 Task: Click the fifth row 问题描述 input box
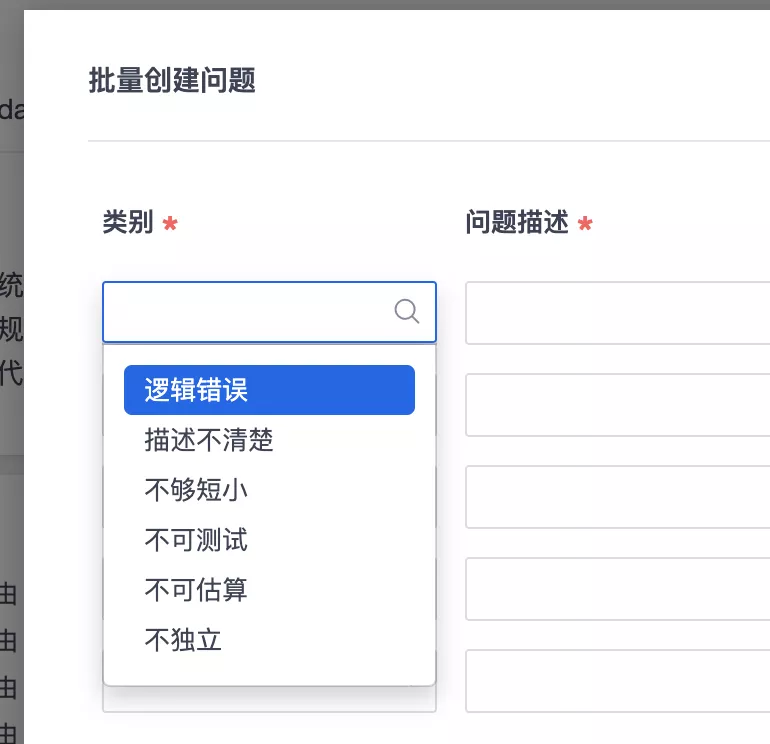tap(618, 681)
